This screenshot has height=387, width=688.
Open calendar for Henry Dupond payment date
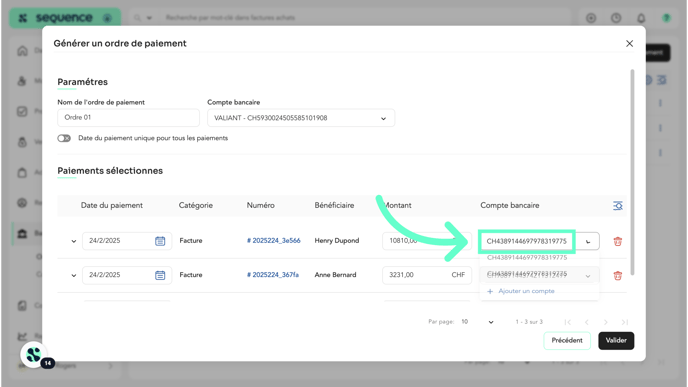[x=160, y=241]
